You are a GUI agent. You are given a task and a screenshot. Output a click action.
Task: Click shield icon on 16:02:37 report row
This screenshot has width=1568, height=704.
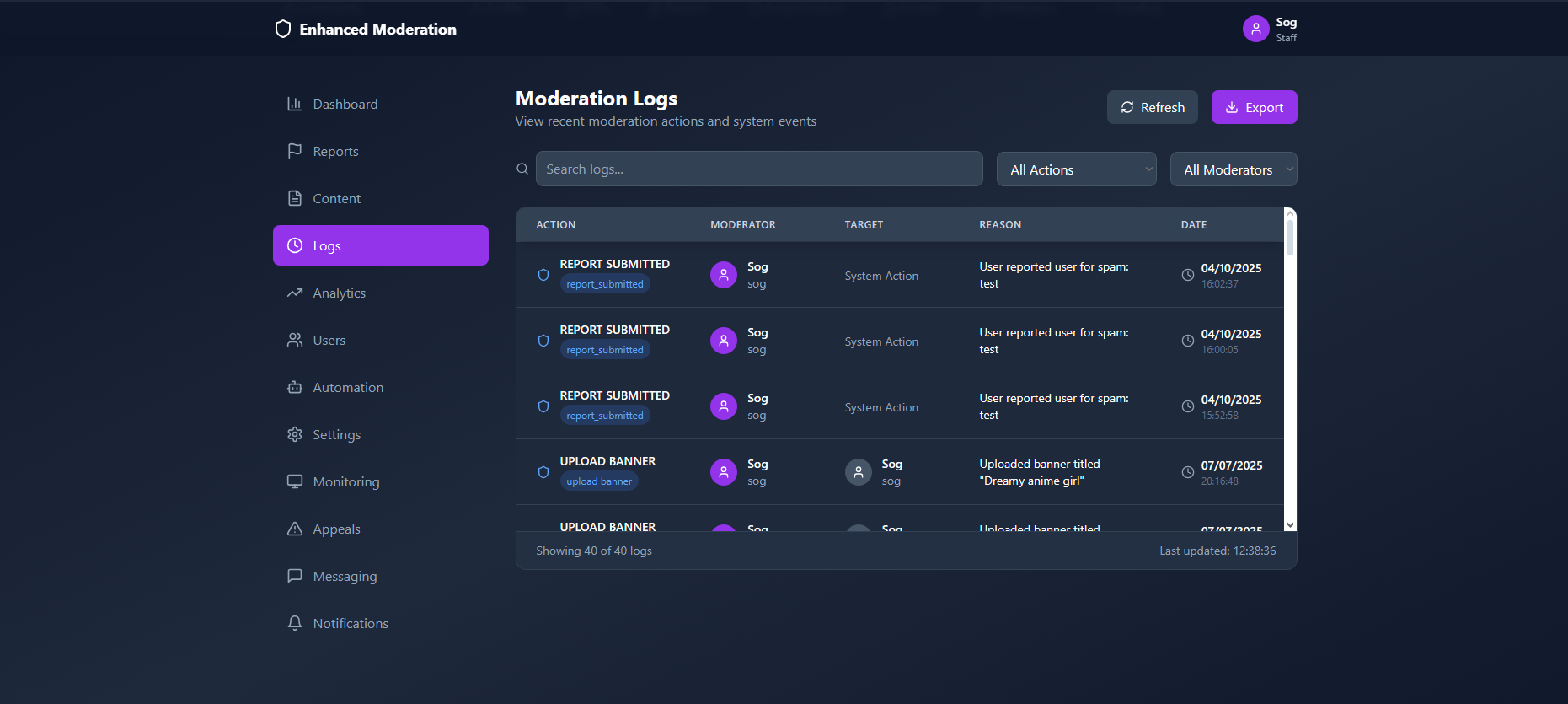pos(543,275)
